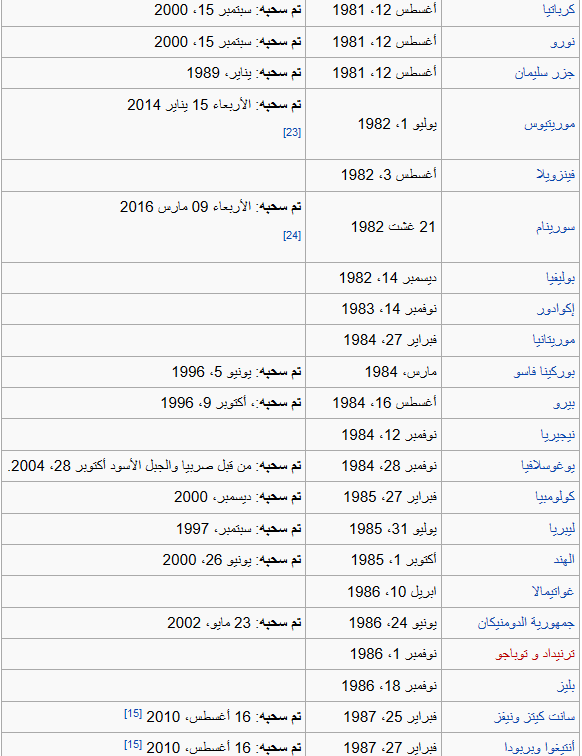582x756 pixels.
Task: Open the أنتيغوا وبربودا link
Action: click(540, 748)
